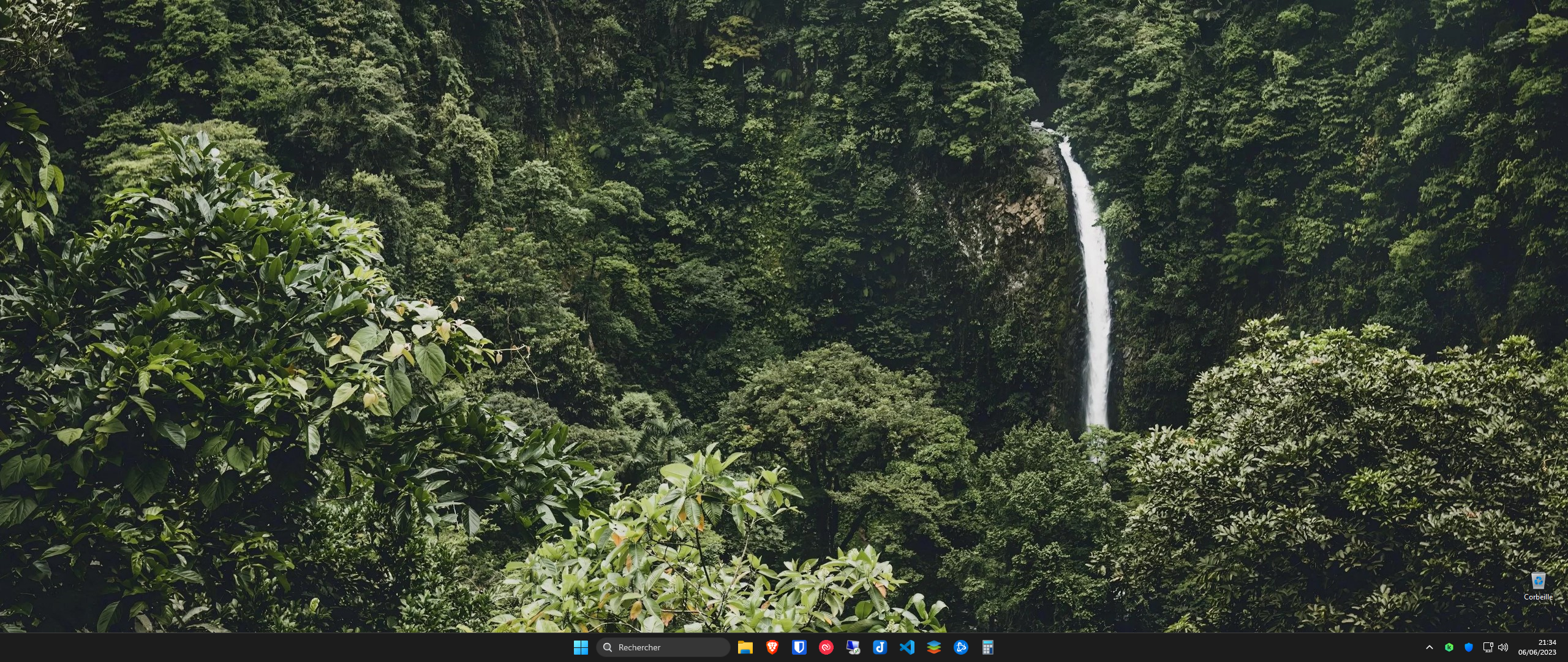Launch Brave browser from the taskbar
The width and height of the screenshot is (1568, 662).
(772, 647)
